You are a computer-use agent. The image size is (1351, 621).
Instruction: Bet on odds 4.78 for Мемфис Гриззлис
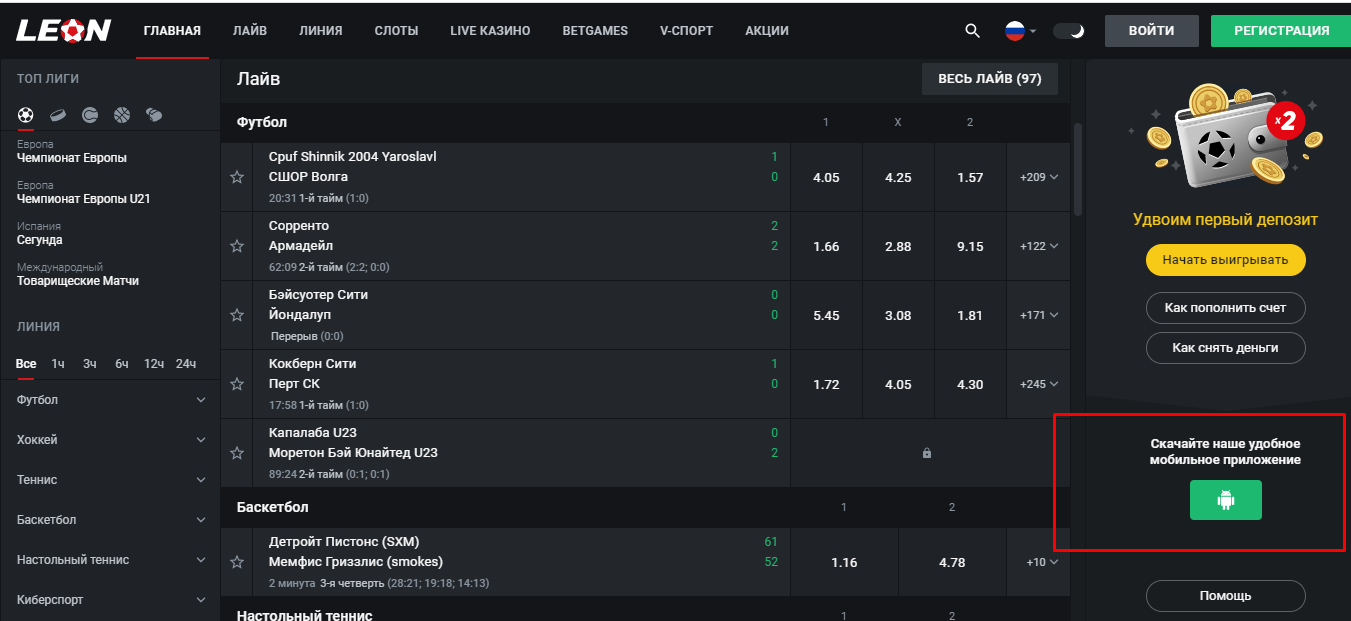coord(952,562)
